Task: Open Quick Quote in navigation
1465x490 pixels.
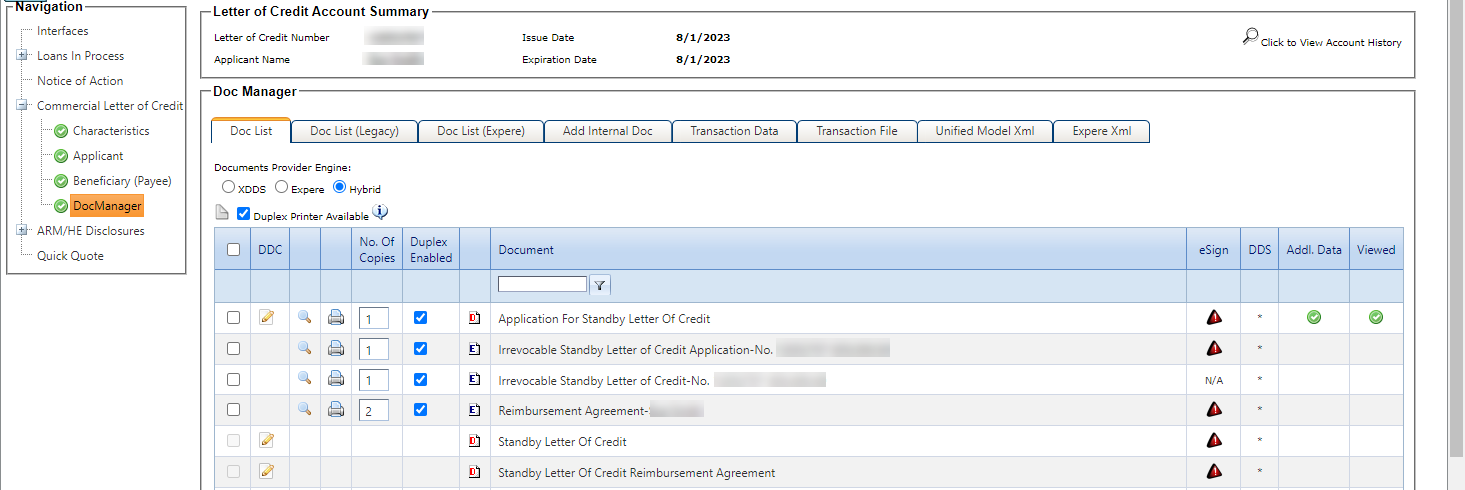Action: tap(70, 256)
